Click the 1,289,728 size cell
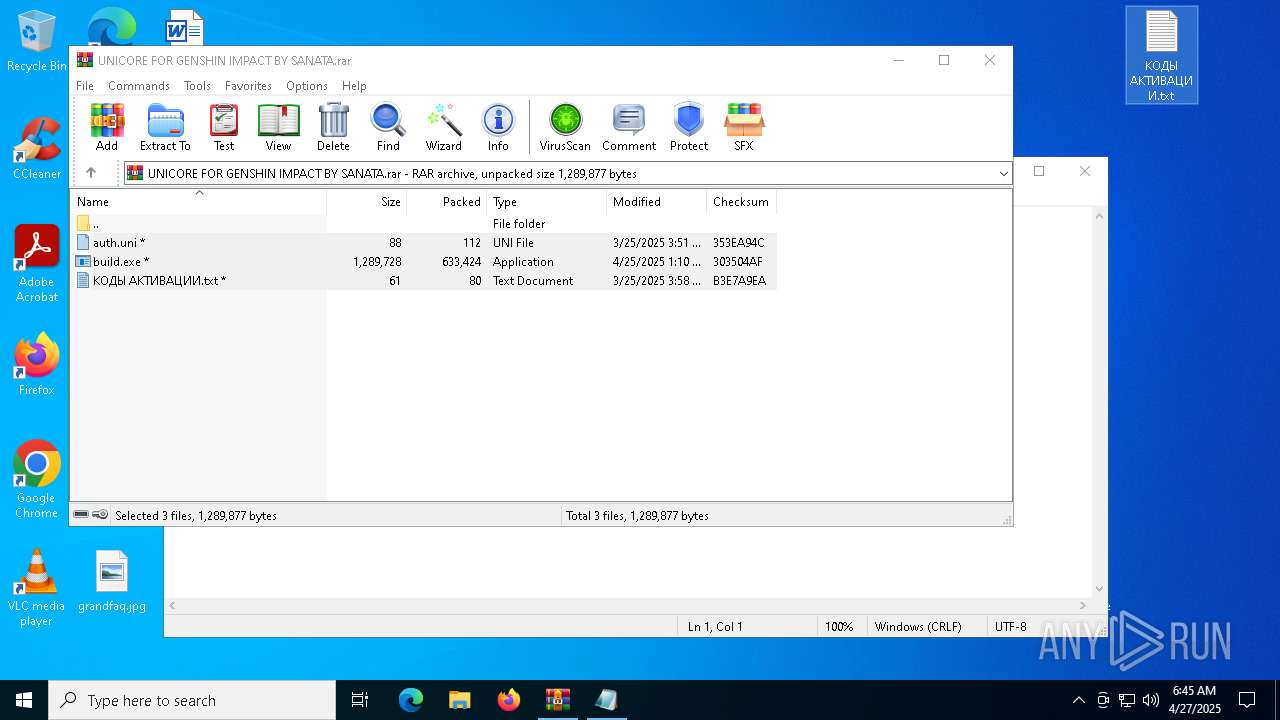This screenshot has height=720, width=1280. click(377, 262)
